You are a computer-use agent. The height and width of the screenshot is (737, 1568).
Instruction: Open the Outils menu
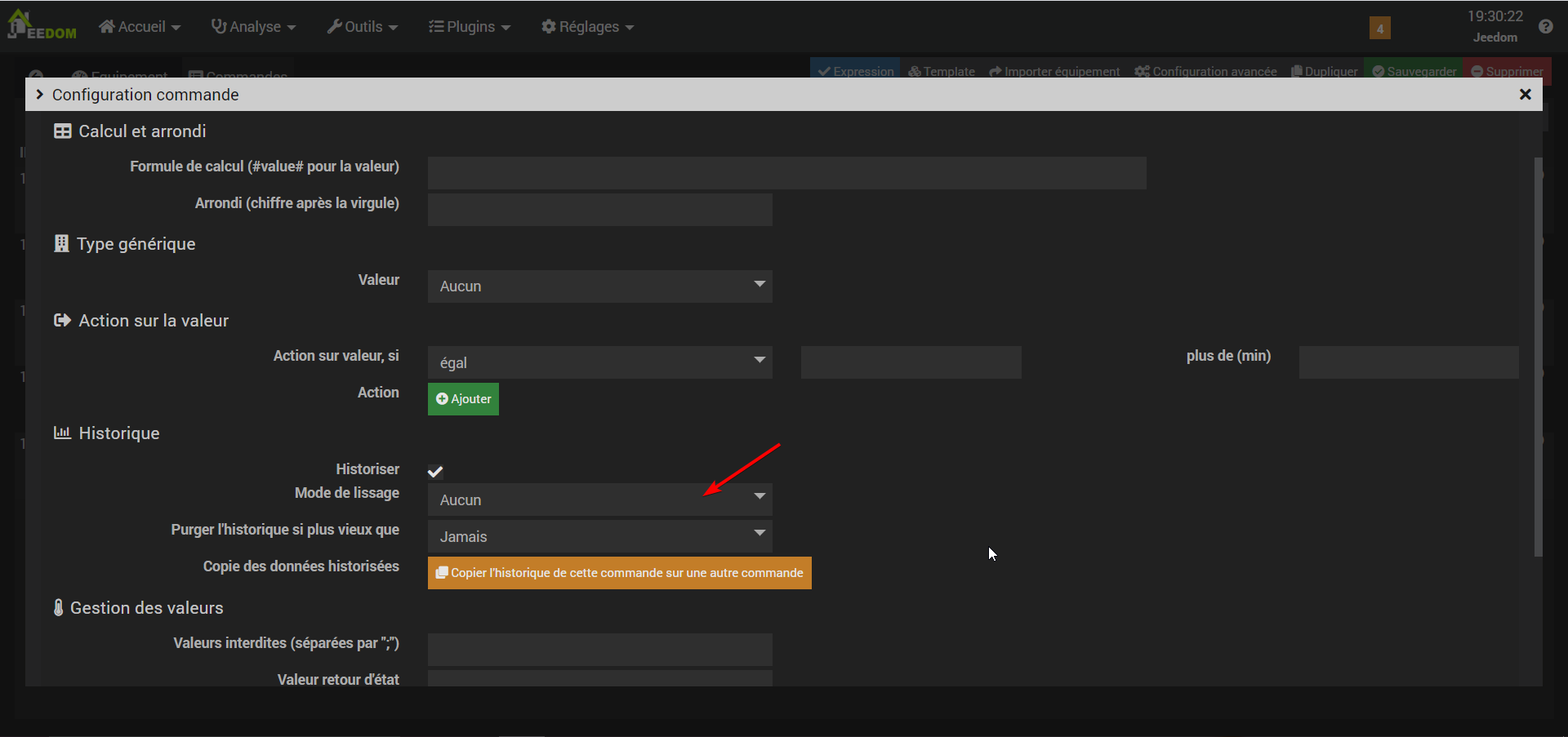(x=363, y=27)
